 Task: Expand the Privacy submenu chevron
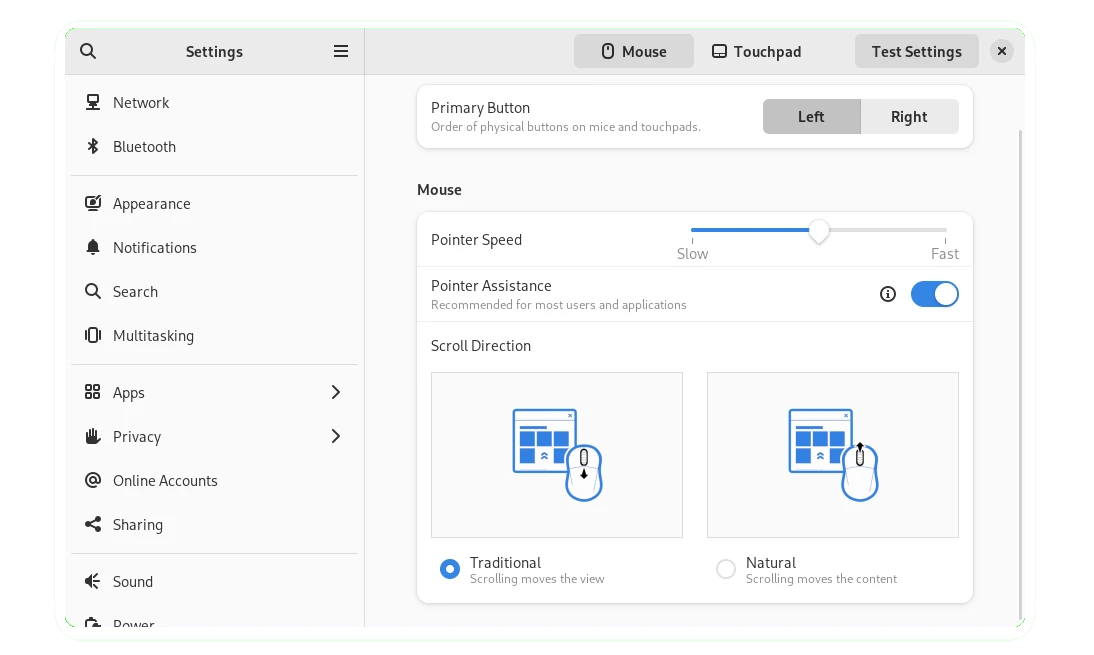(336, 436)
